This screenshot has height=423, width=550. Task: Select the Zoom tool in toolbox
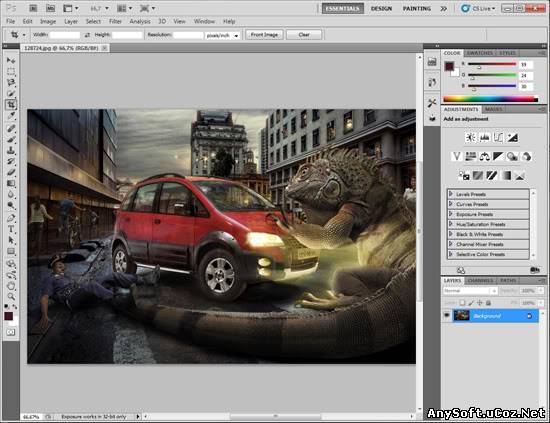11,296
